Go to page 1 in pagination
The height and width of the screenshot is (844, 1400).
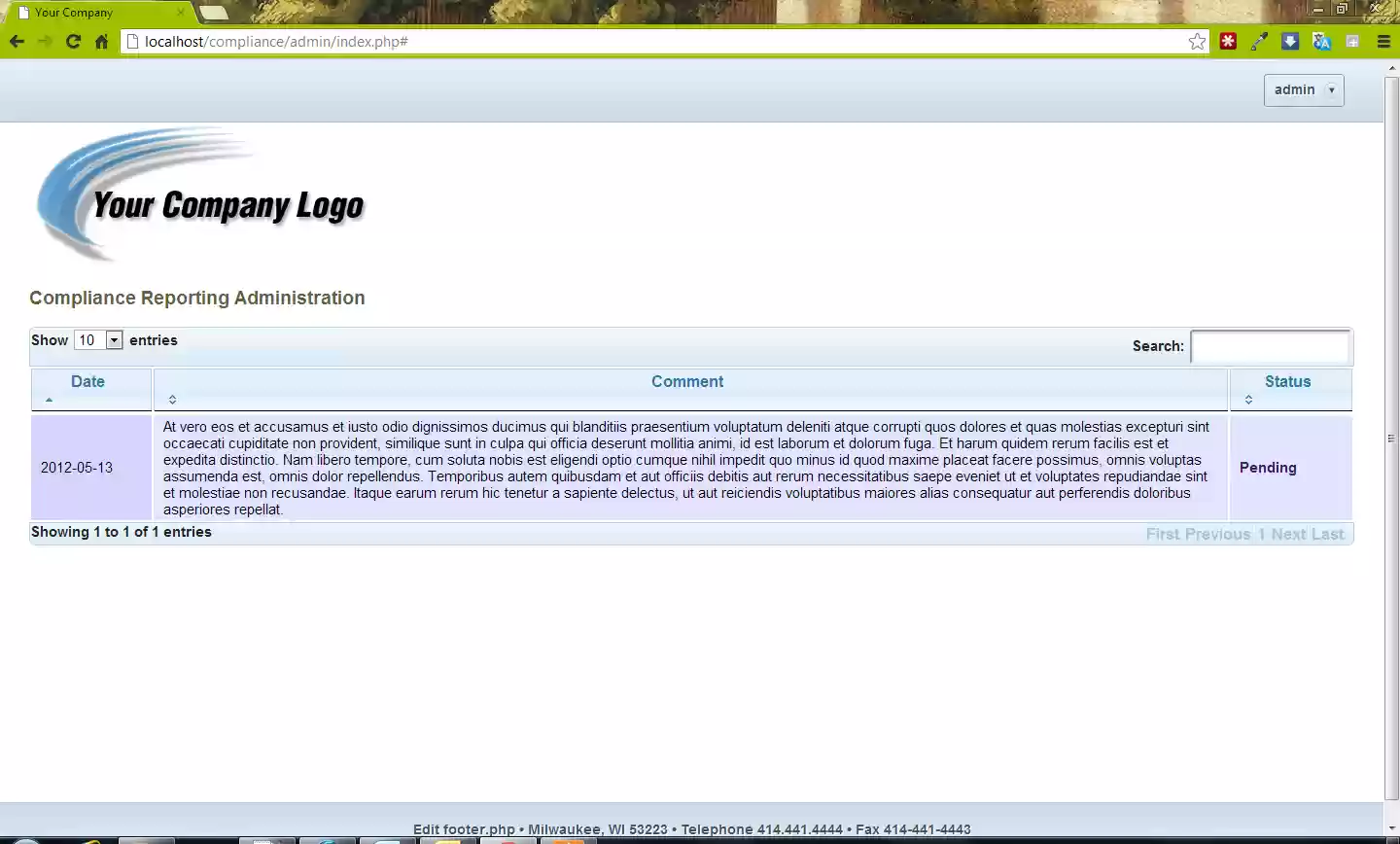point(1261,534)
